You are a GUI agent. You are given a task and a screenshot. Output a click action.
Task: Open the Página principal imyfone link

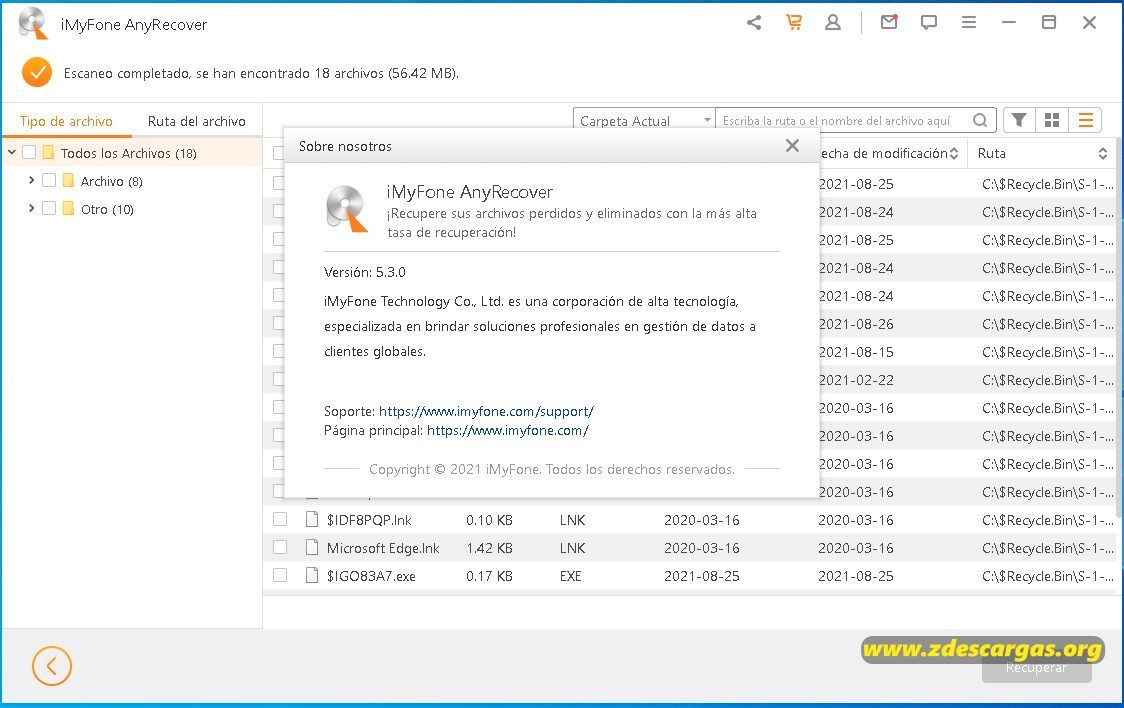[508, 431]
